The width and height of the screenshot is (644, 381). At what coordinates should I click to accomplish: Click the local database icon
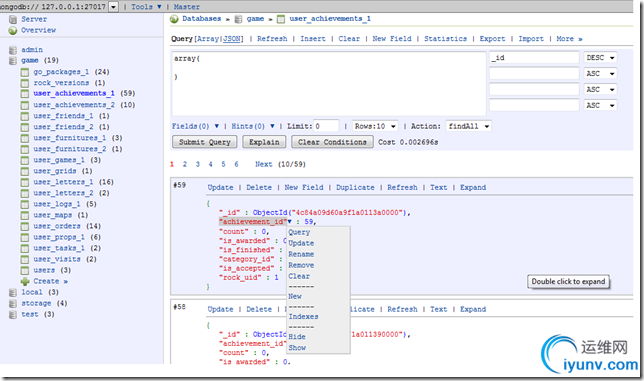click(13, 292)
